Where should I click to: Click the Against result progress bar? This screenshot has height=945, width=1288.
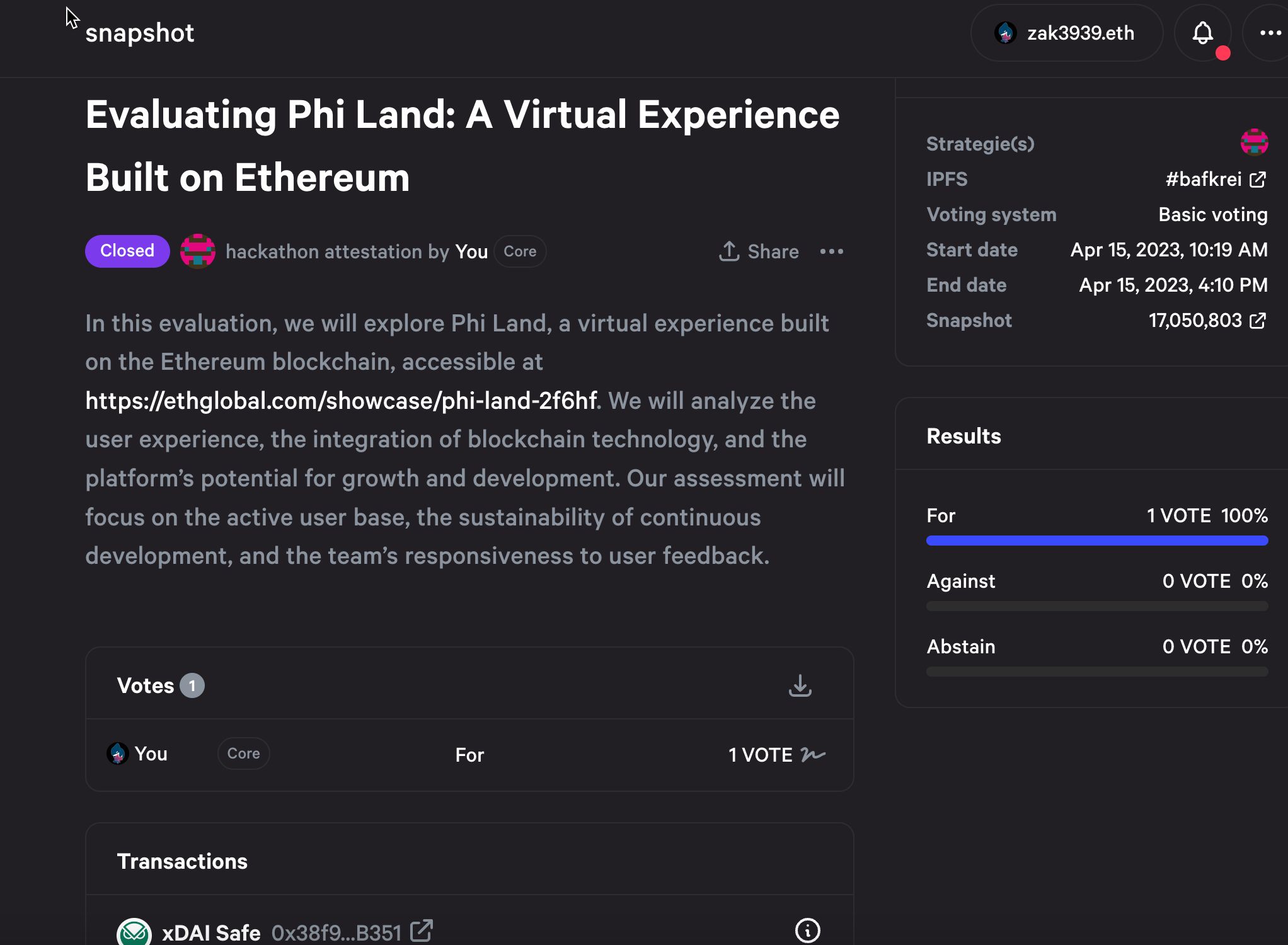pos(1097,606)
